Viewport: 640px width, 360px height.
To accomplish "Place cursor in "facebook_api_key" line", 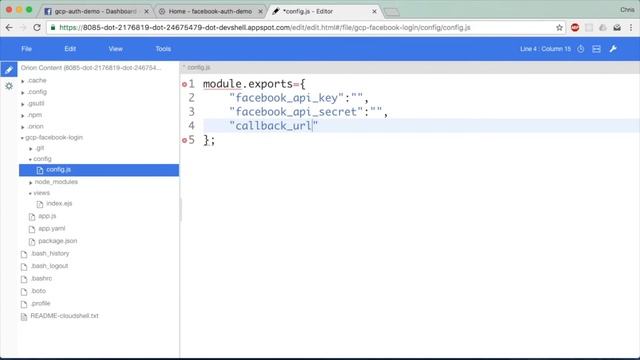I will tap(298, 98).
